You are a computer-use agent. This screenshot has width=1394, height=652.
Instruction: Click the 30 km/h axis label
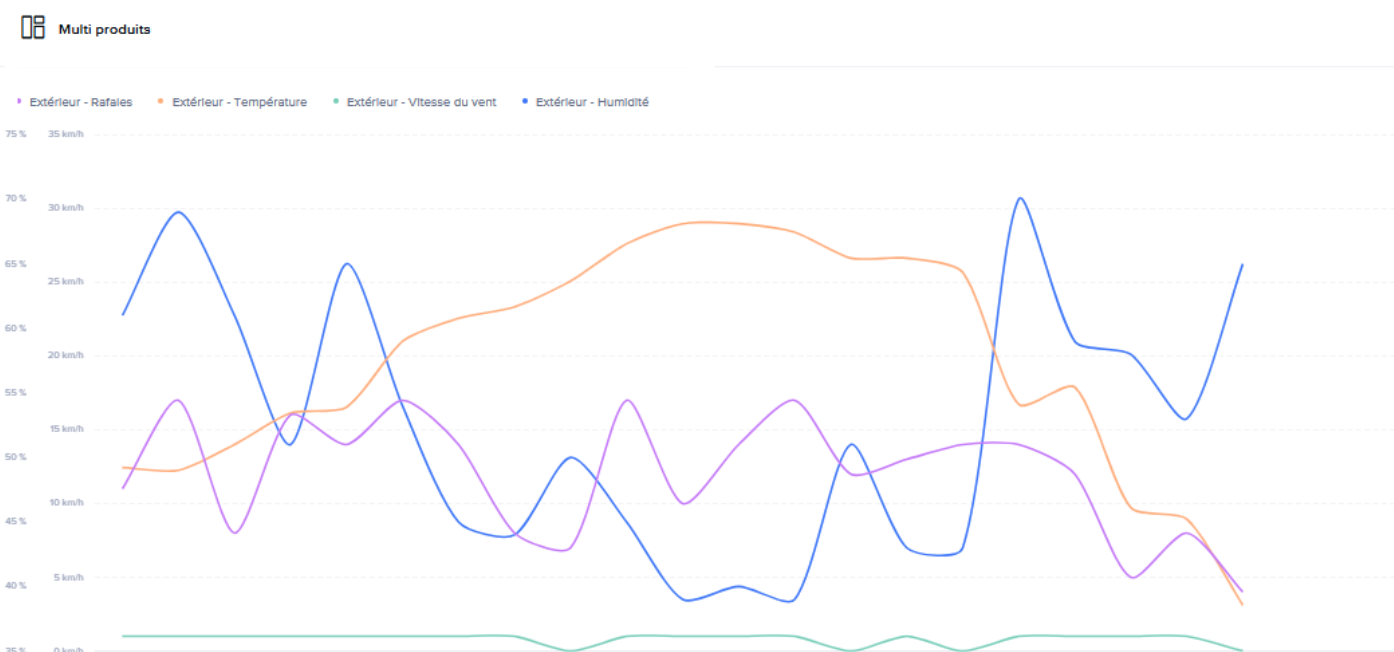click(66, 208)
